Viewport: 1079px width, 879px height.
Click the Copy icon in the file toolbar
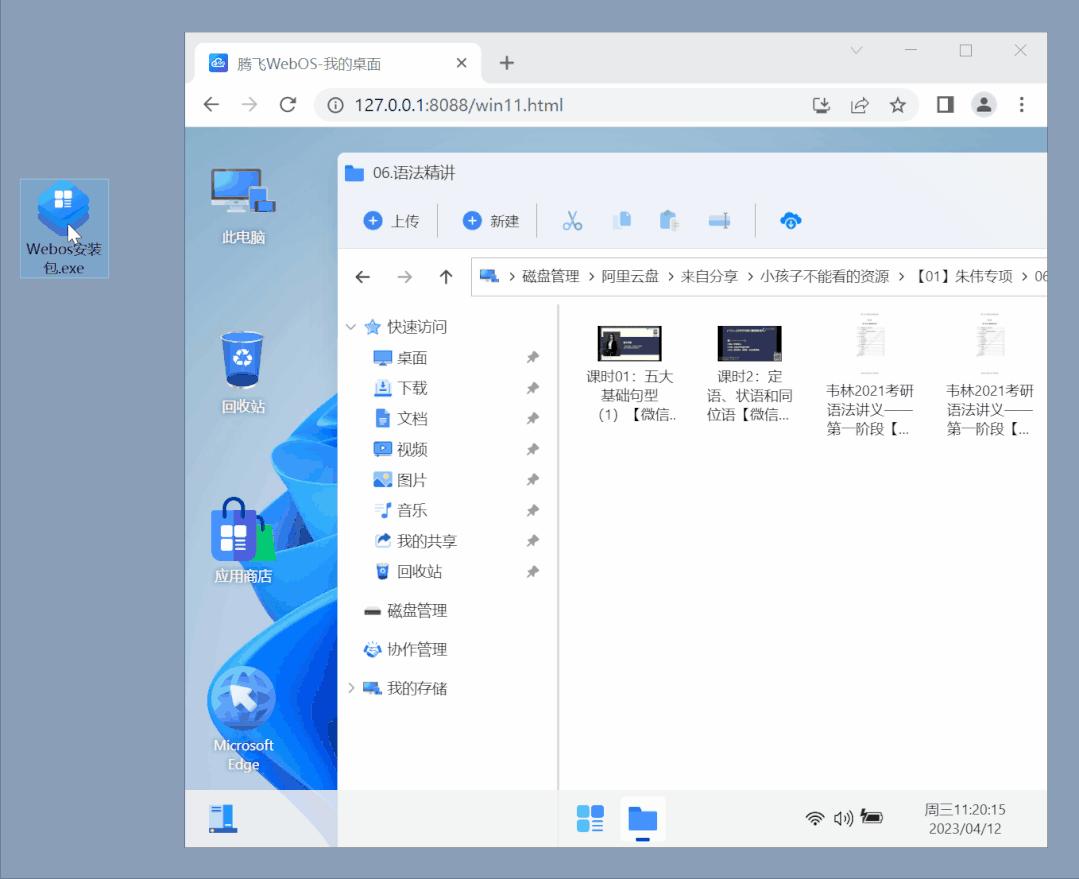[x=621, y=220]
